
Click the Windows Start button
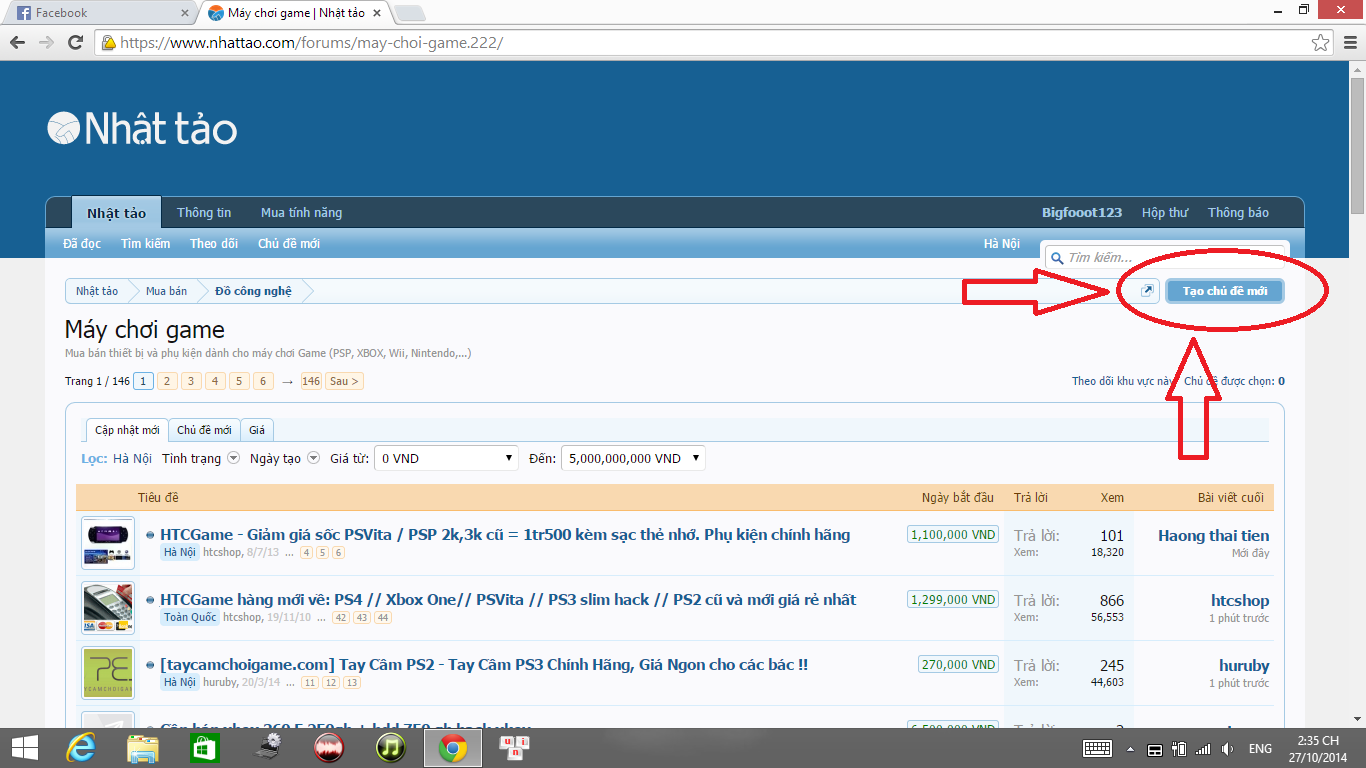pyautogui.click(x=24, y=748)
